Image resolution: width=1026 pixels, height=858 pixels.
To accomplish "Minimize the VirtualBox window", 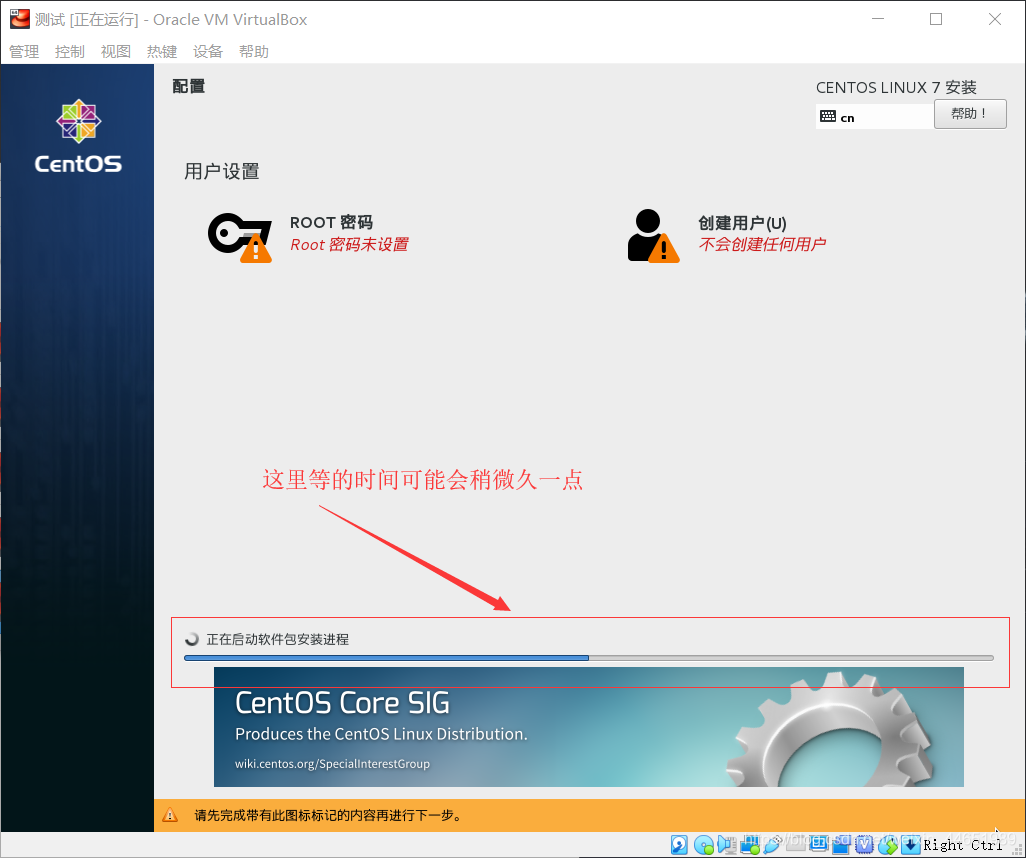I will point(877,19).
